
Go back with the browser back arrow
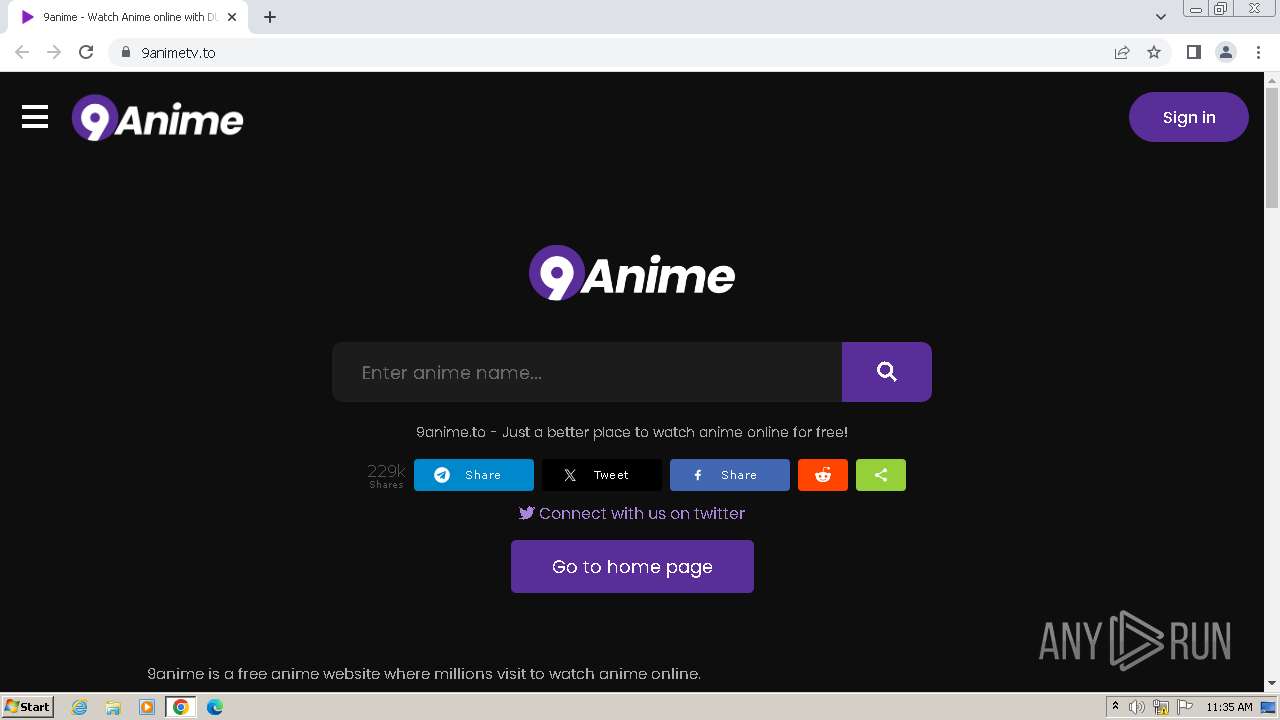click(x=22, y=52)
